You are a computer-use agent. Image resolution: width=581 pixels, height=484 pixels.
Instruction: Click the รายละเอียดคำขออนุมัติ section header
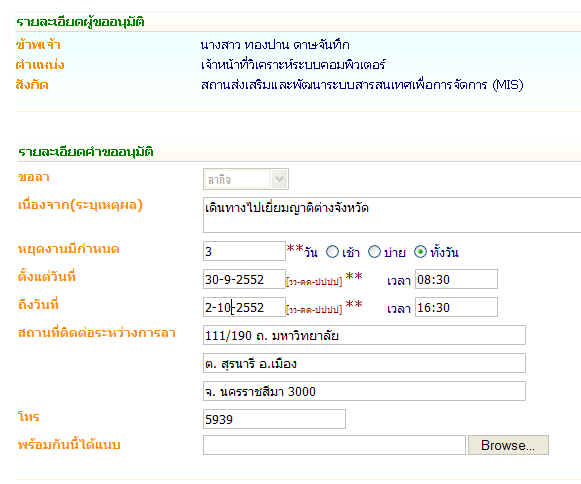point(86,151)
